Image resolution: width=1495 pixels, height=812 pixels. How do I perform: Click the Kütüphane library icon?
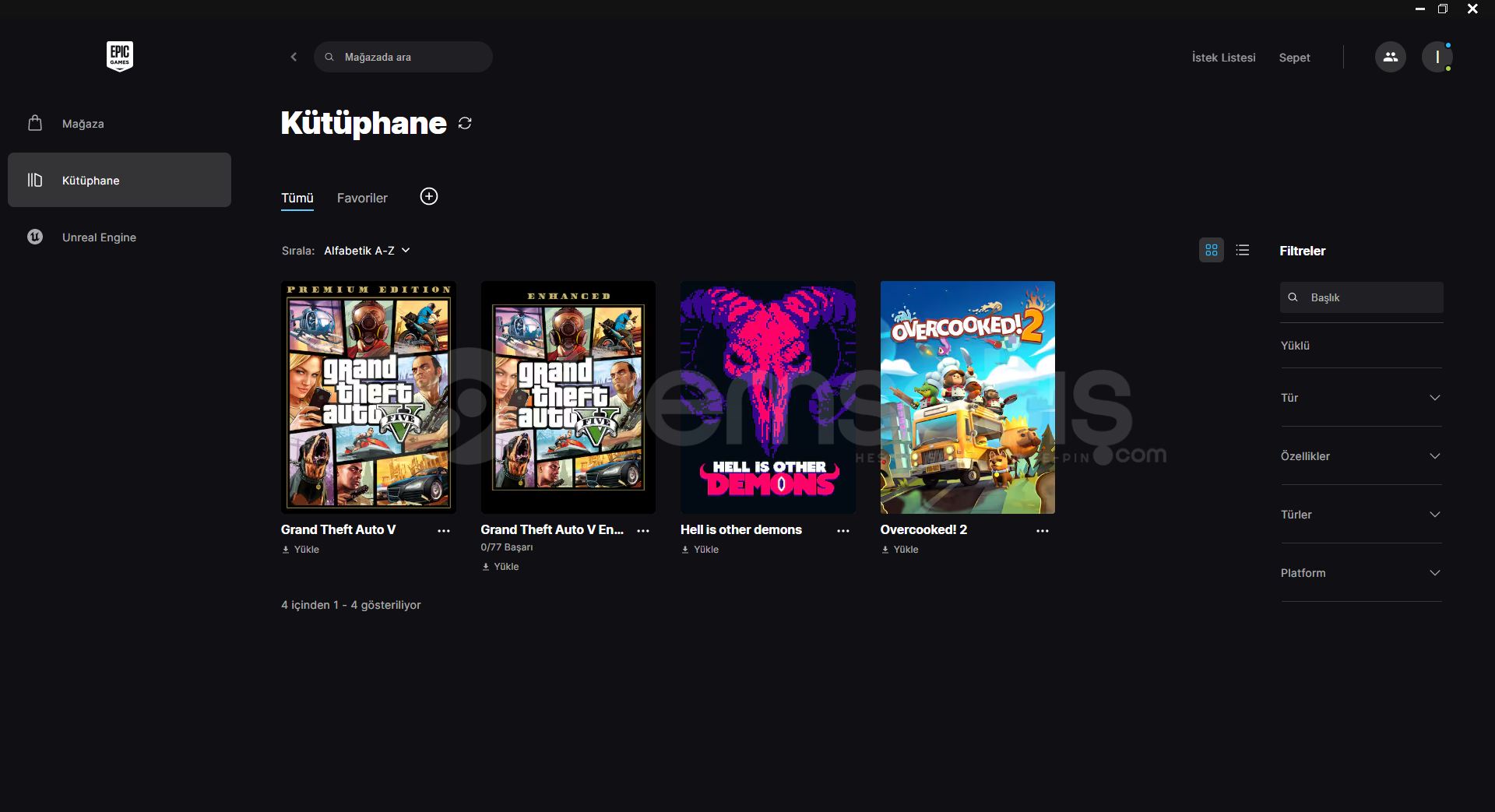click(x=35, y=180)
